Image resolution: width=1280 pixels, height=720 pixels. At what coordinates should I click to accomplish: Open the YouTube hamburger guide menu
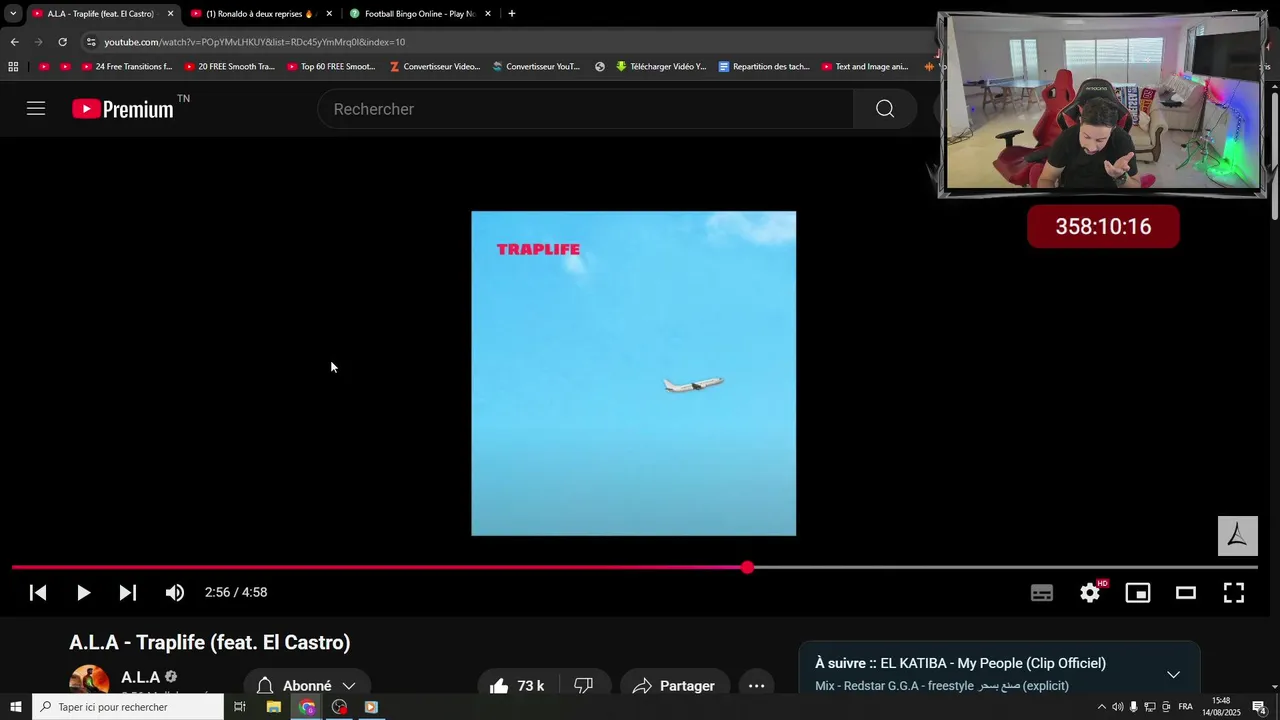pyautogui.click(x=36, y=108)
